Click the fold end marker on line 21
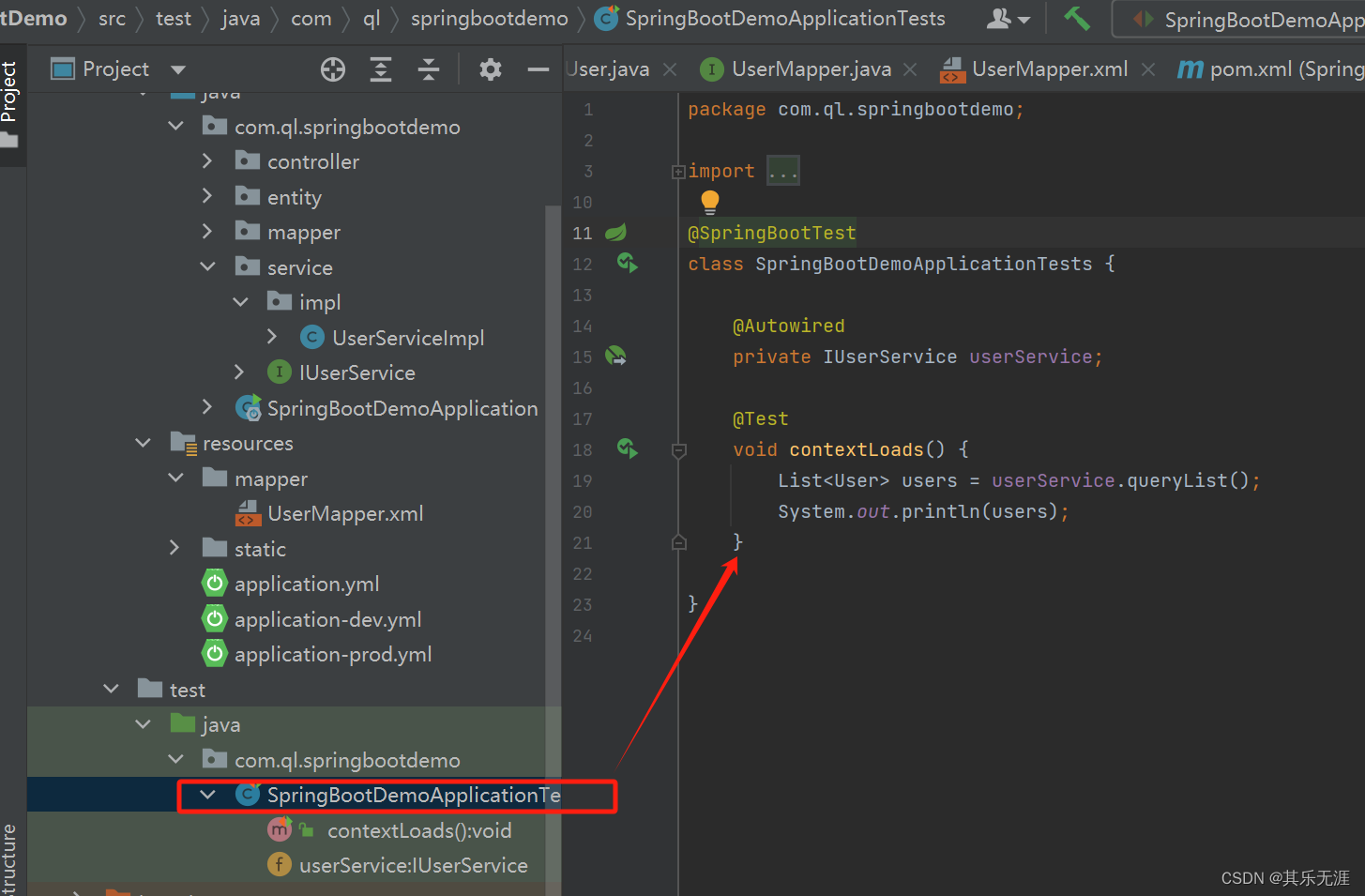This screenshot has height=896, width=1365. pyautogui.click(x=679, y=542)
